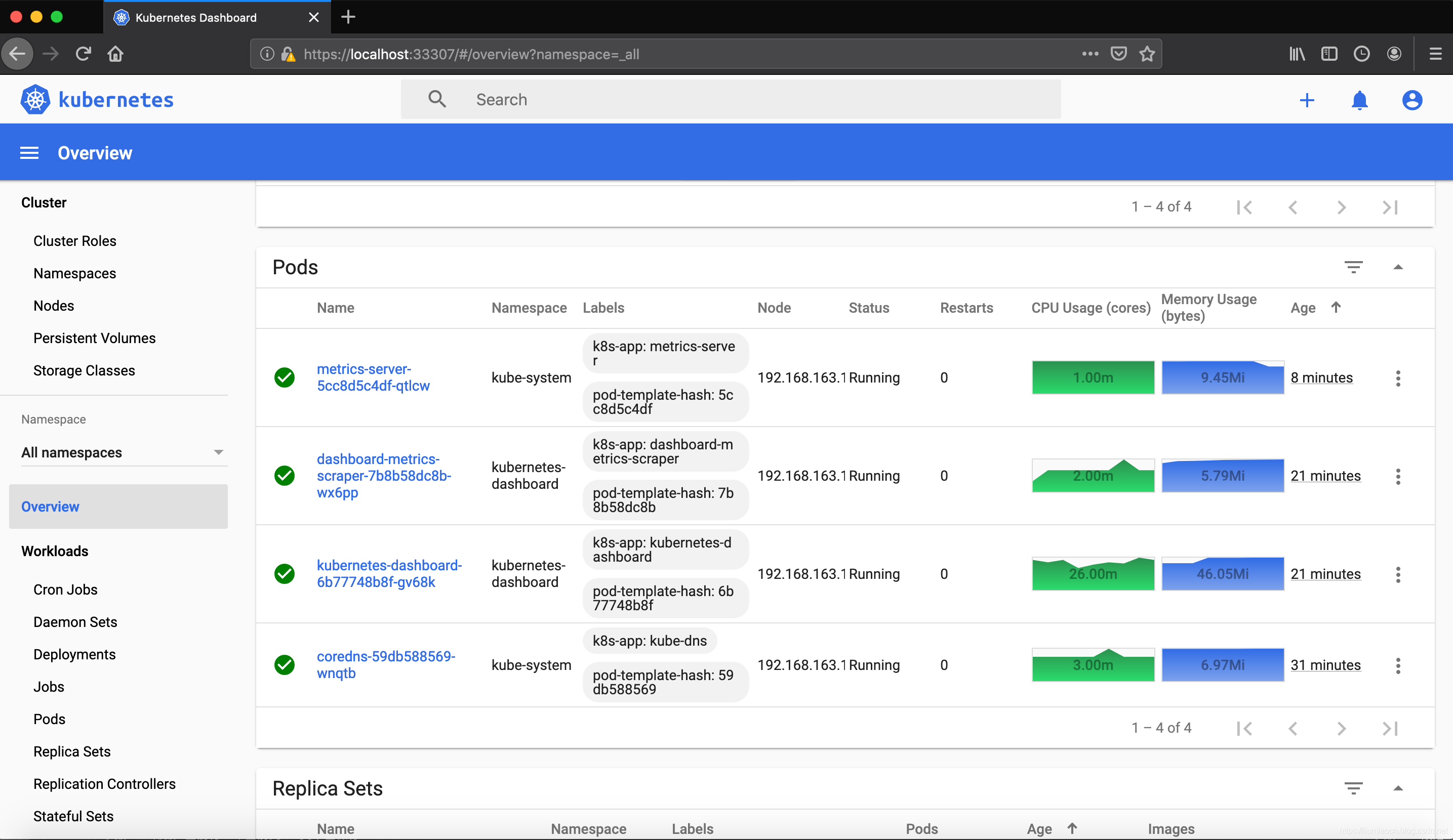
Task: Click the 26.00m CPU usage sparkline
Action: point(1093,573)
